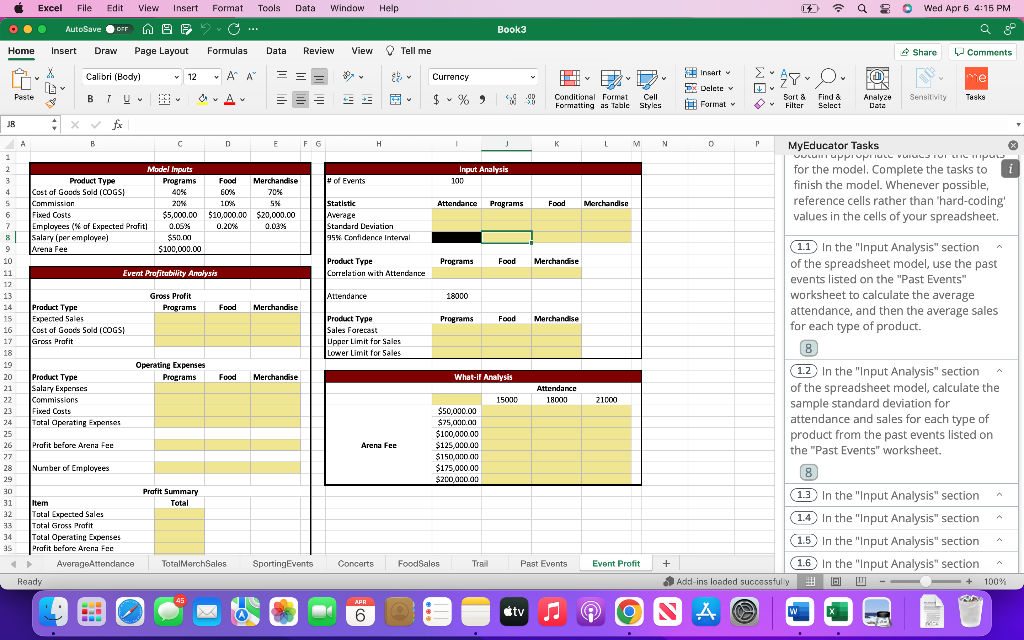Image resolution: width=1024 pixels, height=640 pixels.
Task: Click the Merge & Center icon
Action: coord(397,100)
